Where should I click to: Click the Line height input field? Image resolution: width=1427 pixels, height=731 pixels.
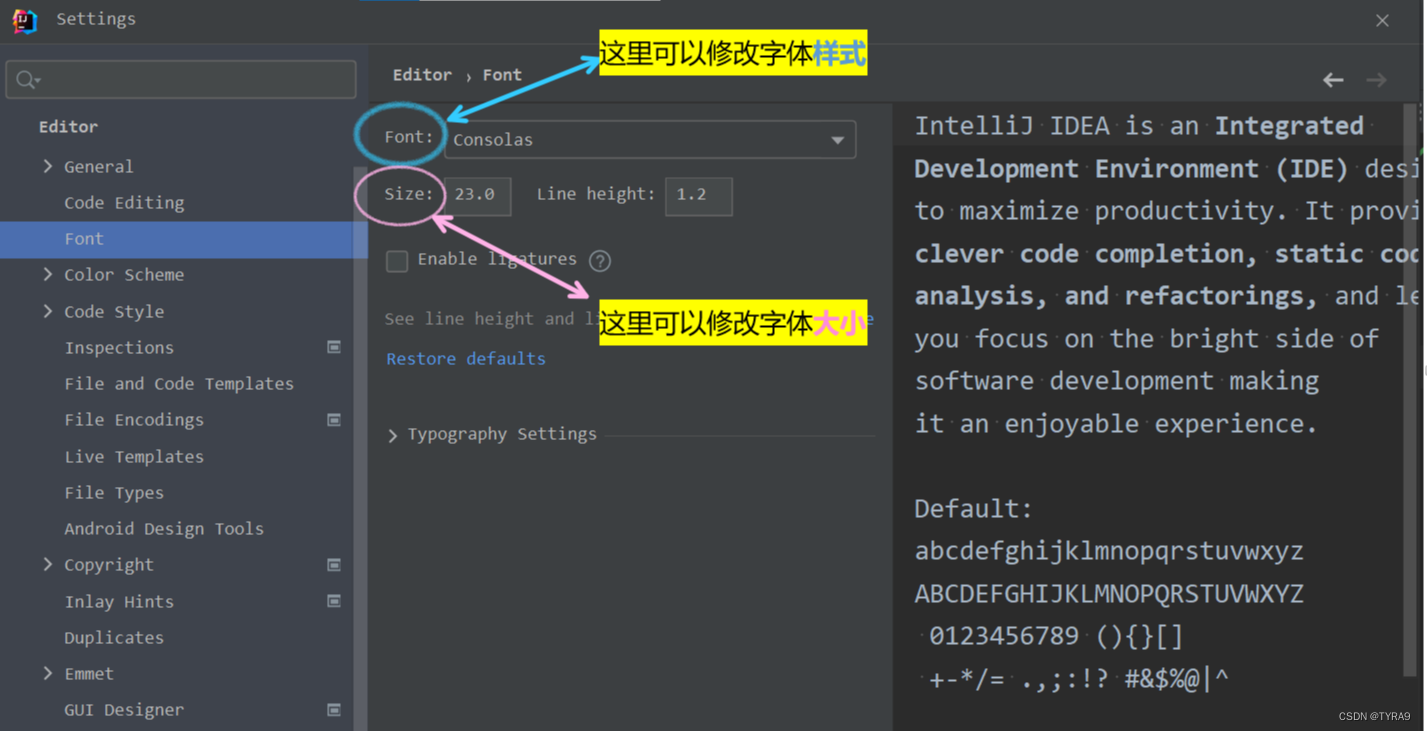tap(699, 196)
